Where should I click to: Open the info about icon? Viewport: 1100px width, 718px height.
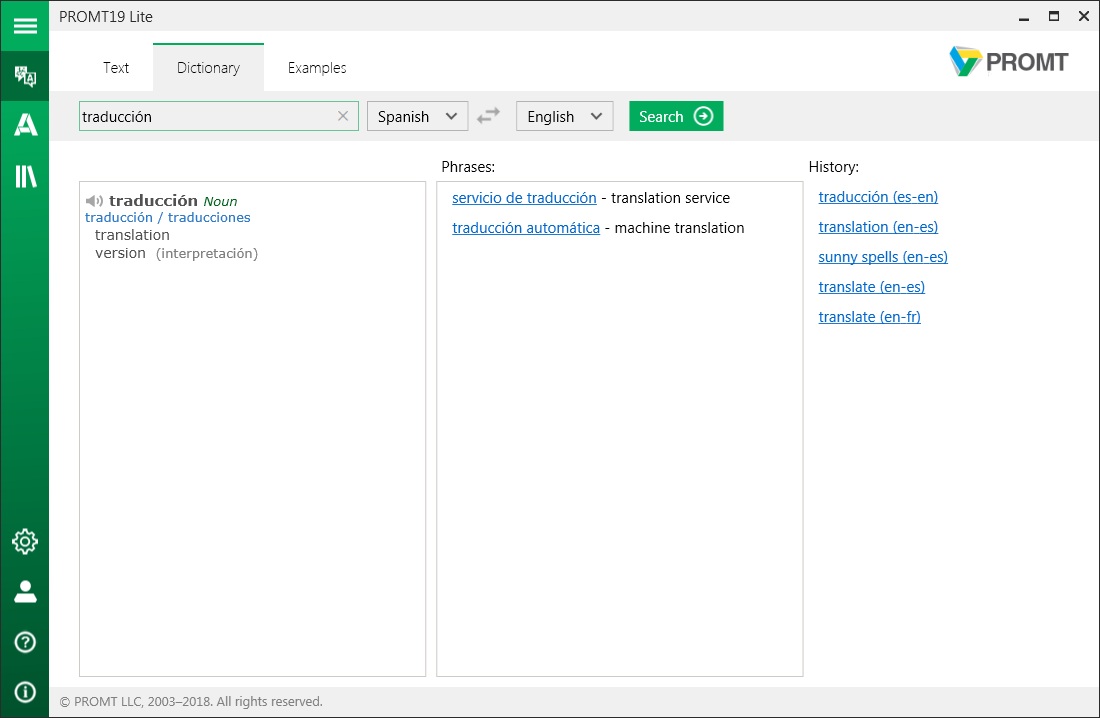pos(24,692)
